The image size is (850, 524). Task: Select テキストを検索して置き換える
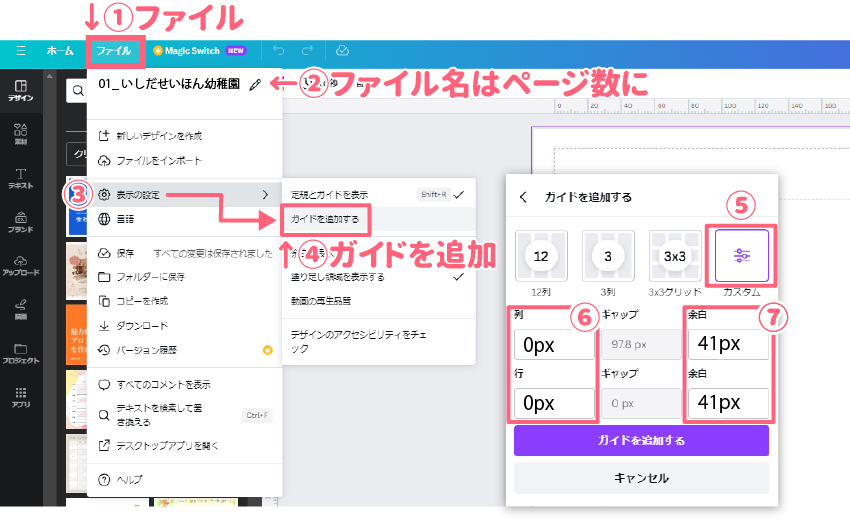pyautogui.click(x=184, y=415)
